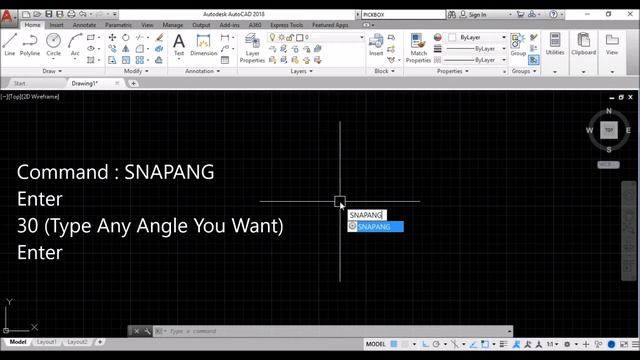Open the Insert ribbon tab

(x=56, y=25)
